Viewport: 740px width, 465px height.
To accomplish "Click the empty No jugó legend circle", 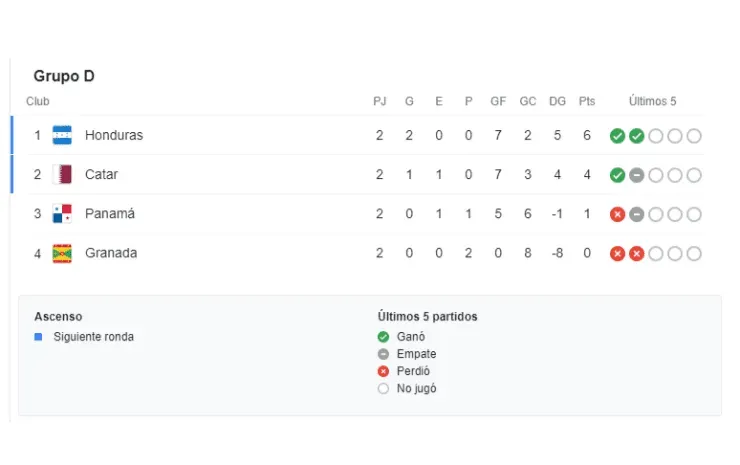I will tap(383, 389).
